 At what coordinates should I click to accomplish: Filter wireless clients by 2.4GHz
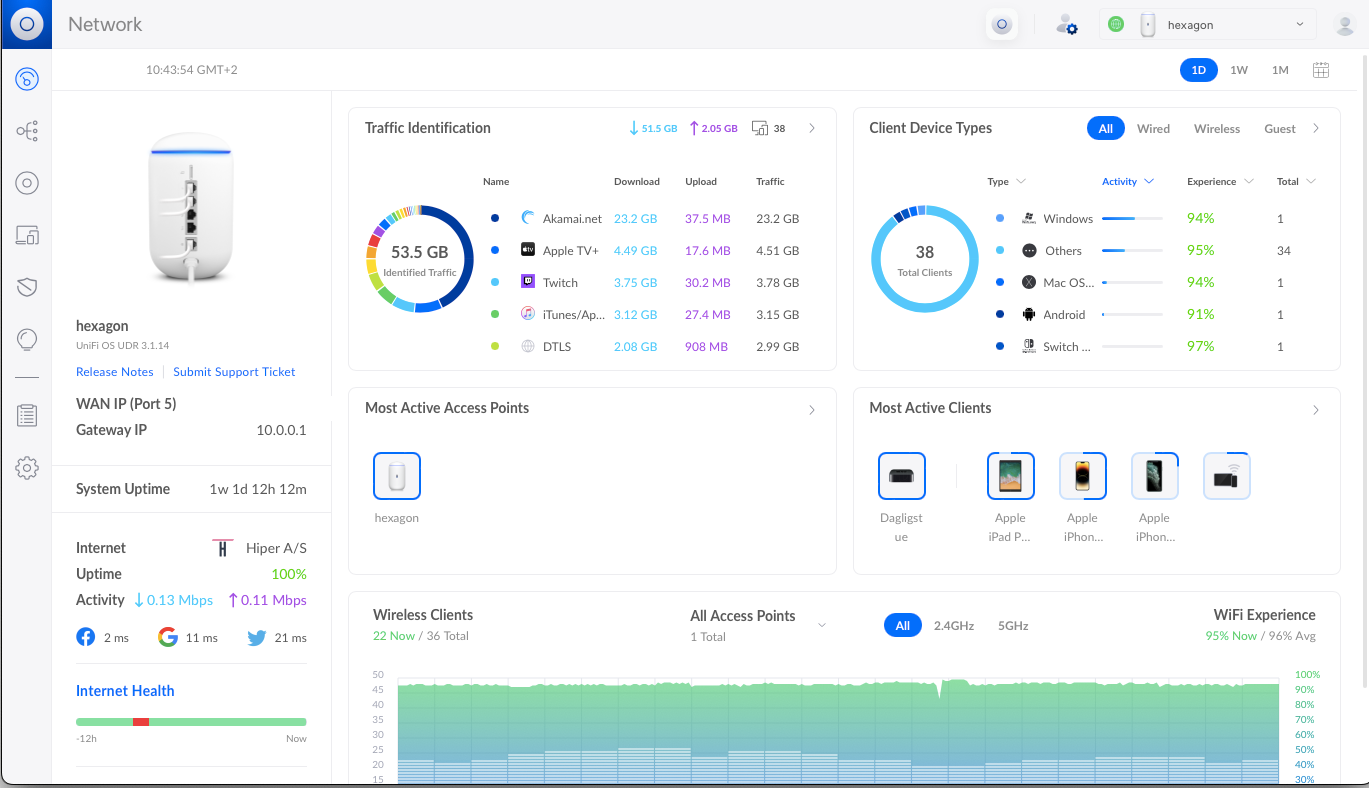pos(954,625)
